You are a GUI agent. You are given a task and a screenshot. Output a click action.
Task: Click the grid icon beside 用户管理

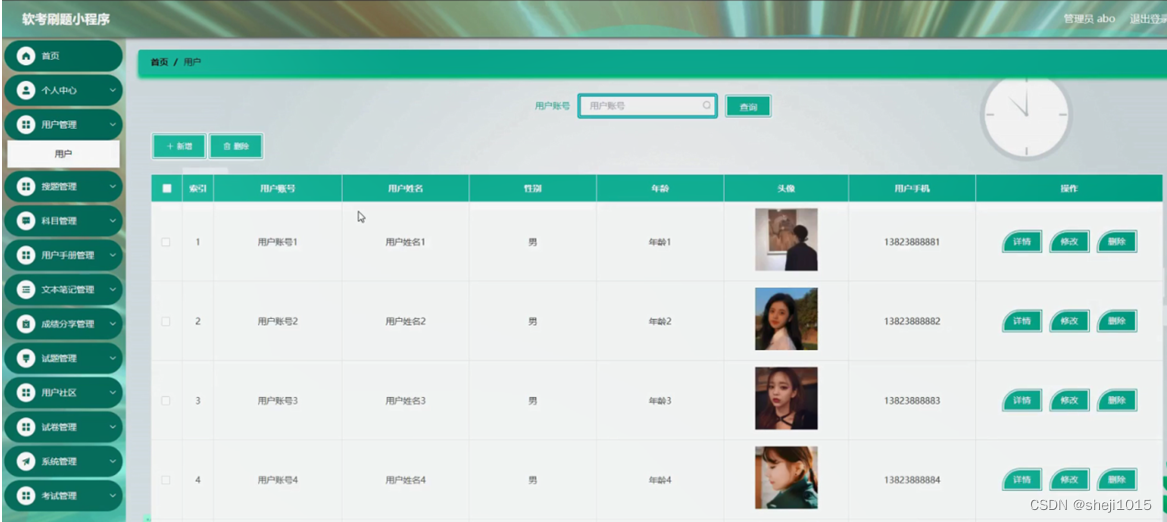26,124
